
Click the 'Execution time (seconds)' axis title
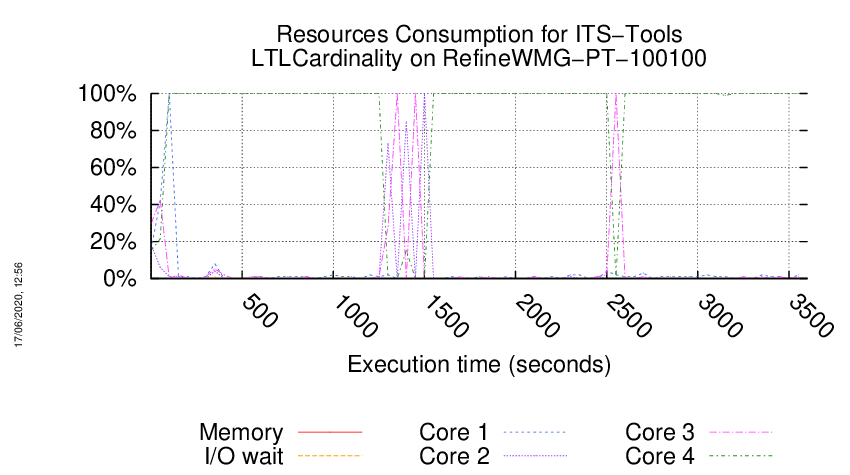tap(479, 364)
